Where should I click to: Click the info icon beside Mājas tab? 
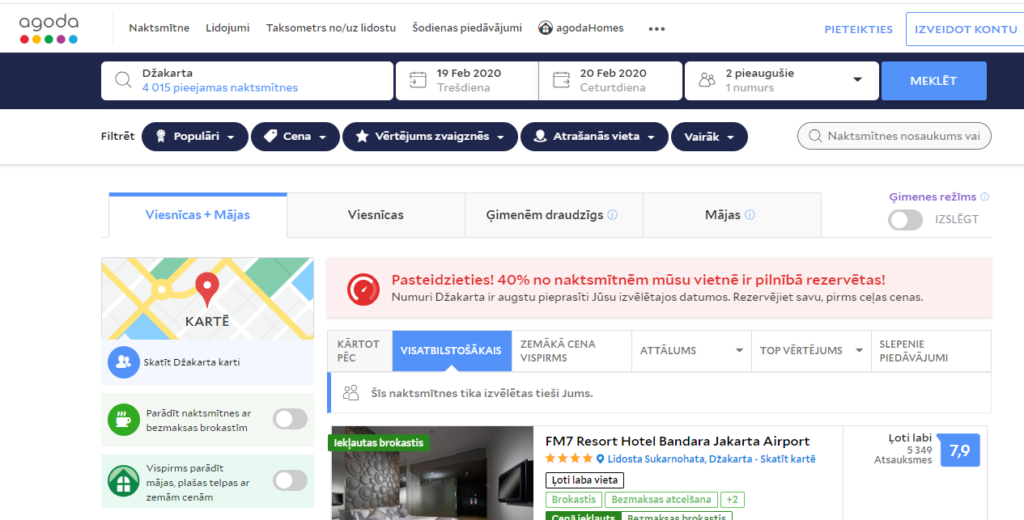pos(750,215)
